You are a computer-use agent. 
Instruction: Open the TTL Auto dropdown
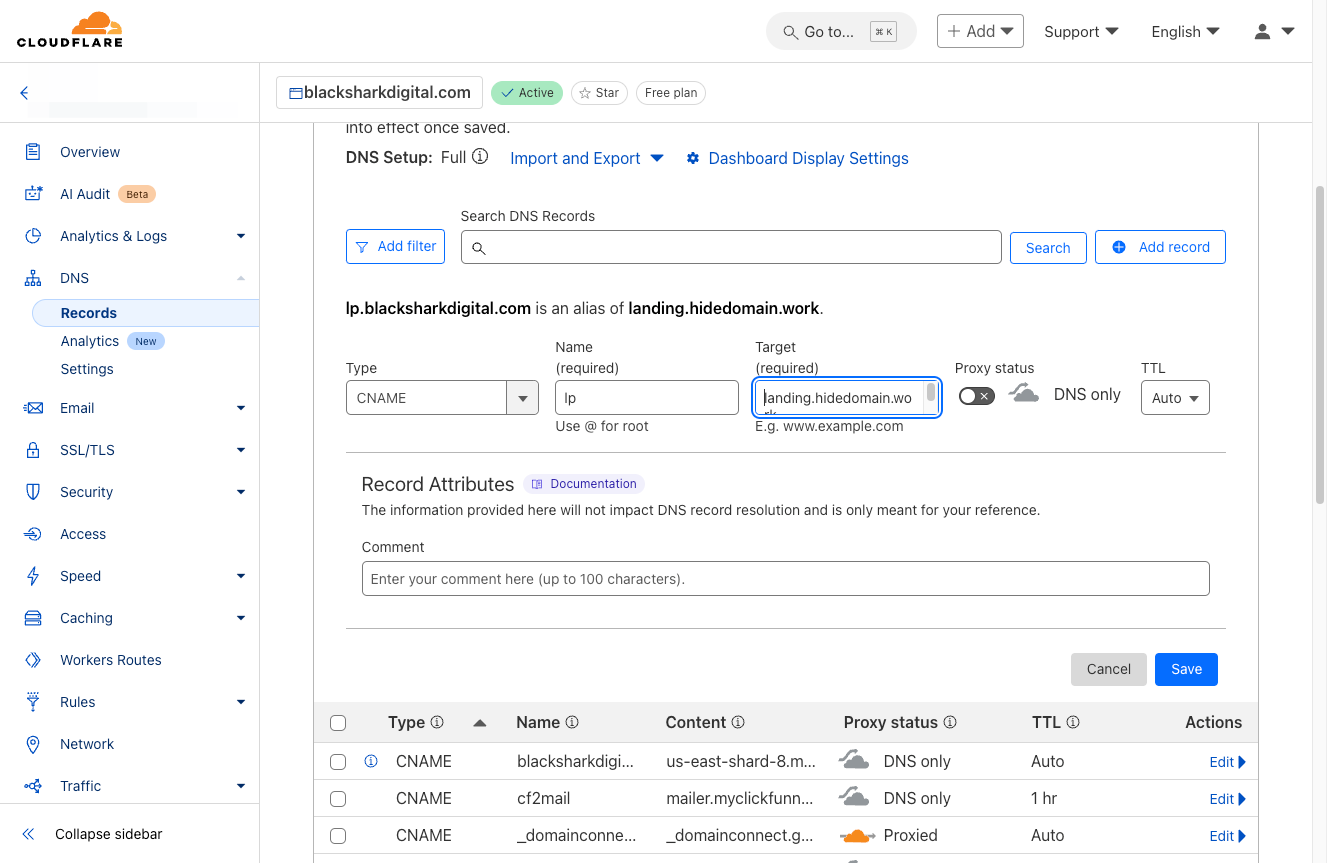pos(1174,398)
